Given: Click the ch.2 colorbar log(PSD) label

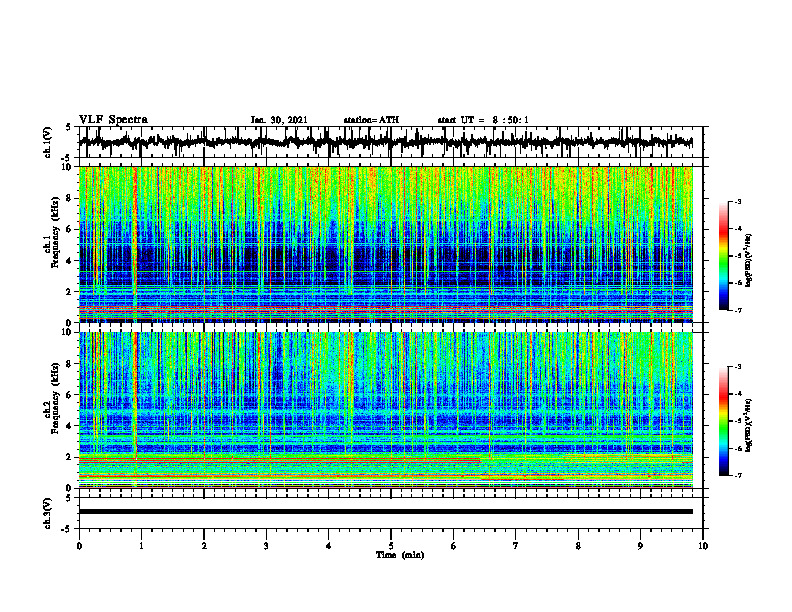Looking at the screenshot, I should [x=749, y=423].
